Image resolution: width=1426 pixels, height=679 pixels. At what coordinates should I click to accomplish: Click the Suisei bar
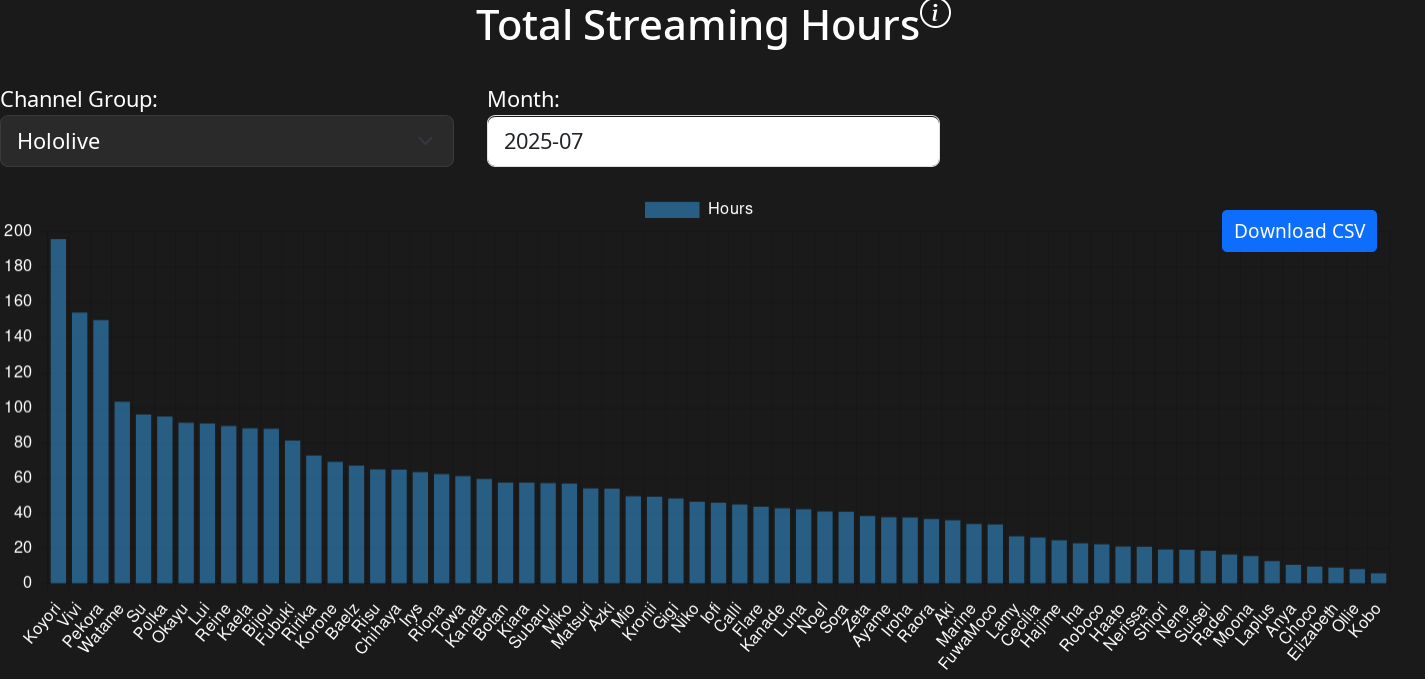1208,567
